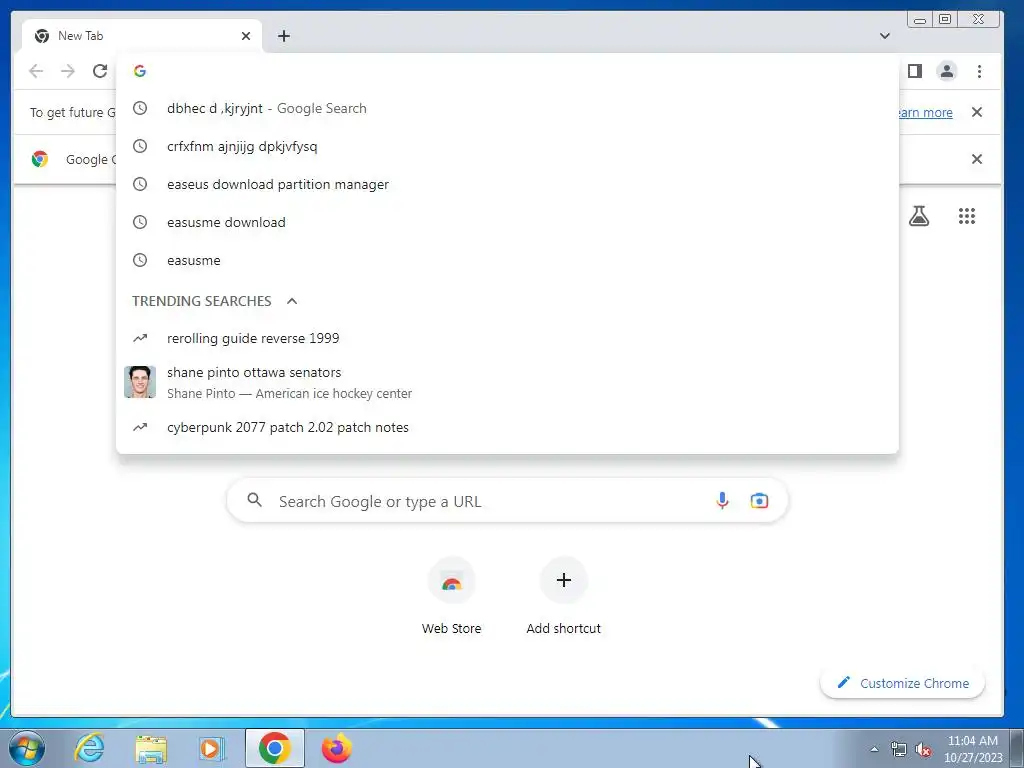This screenshot has width=1024, height=768.
Task: Choose 'easeus download partition manager' suggestion
Action: (x=507, y=184)
